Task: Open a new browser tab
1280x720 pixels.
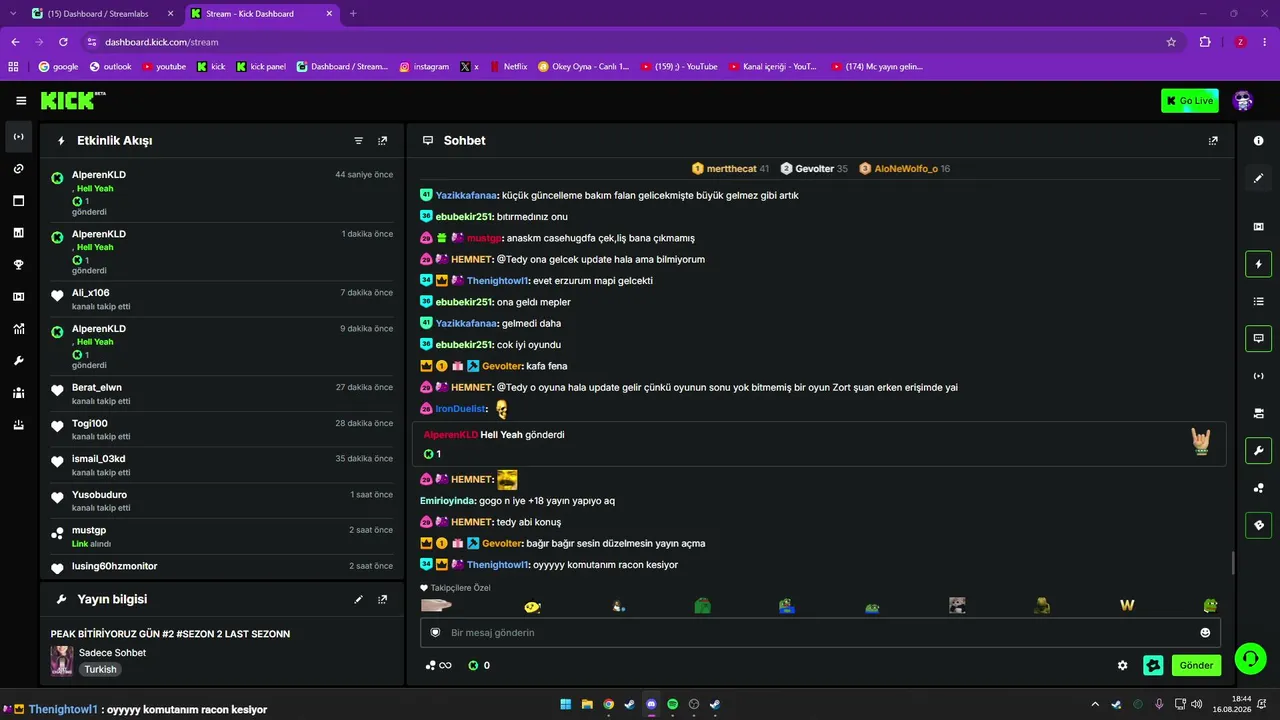Action: point(353,14)
